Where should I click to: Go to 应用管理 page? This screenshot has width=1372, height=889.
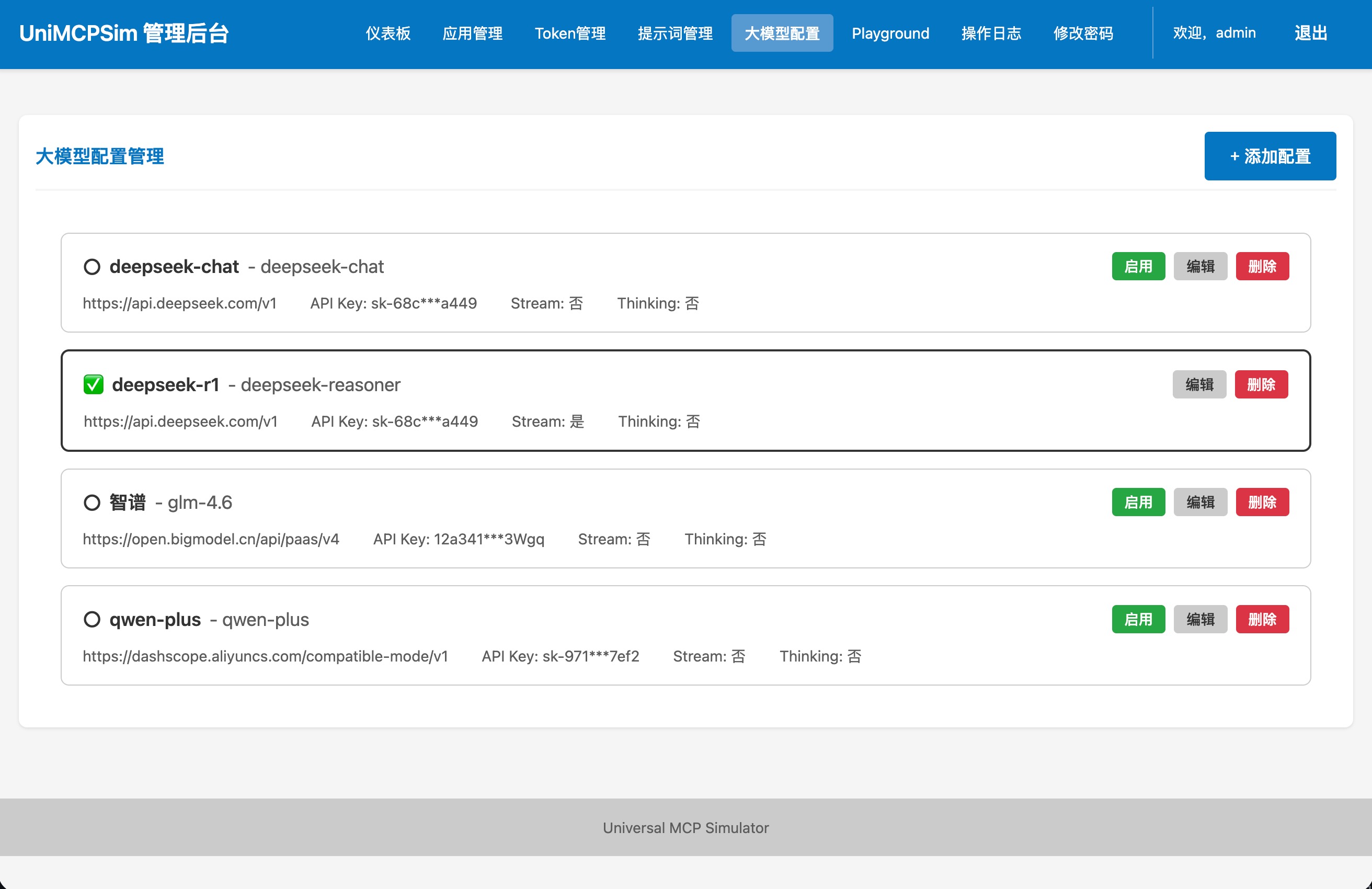tap(473, 33)
